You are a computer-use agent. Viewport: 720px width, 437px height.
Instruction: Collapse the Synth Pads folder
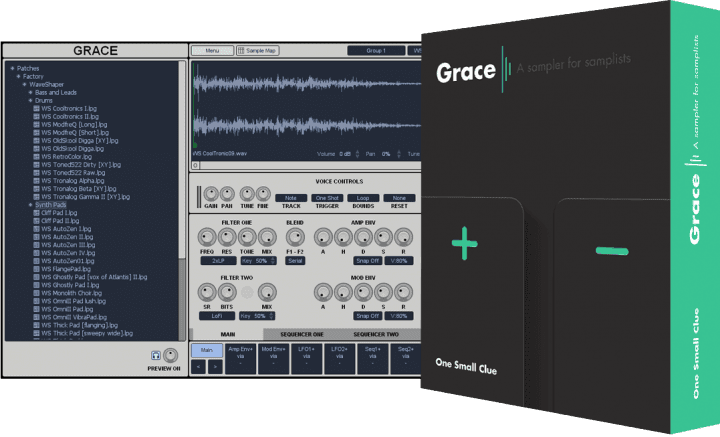[30, 205]
